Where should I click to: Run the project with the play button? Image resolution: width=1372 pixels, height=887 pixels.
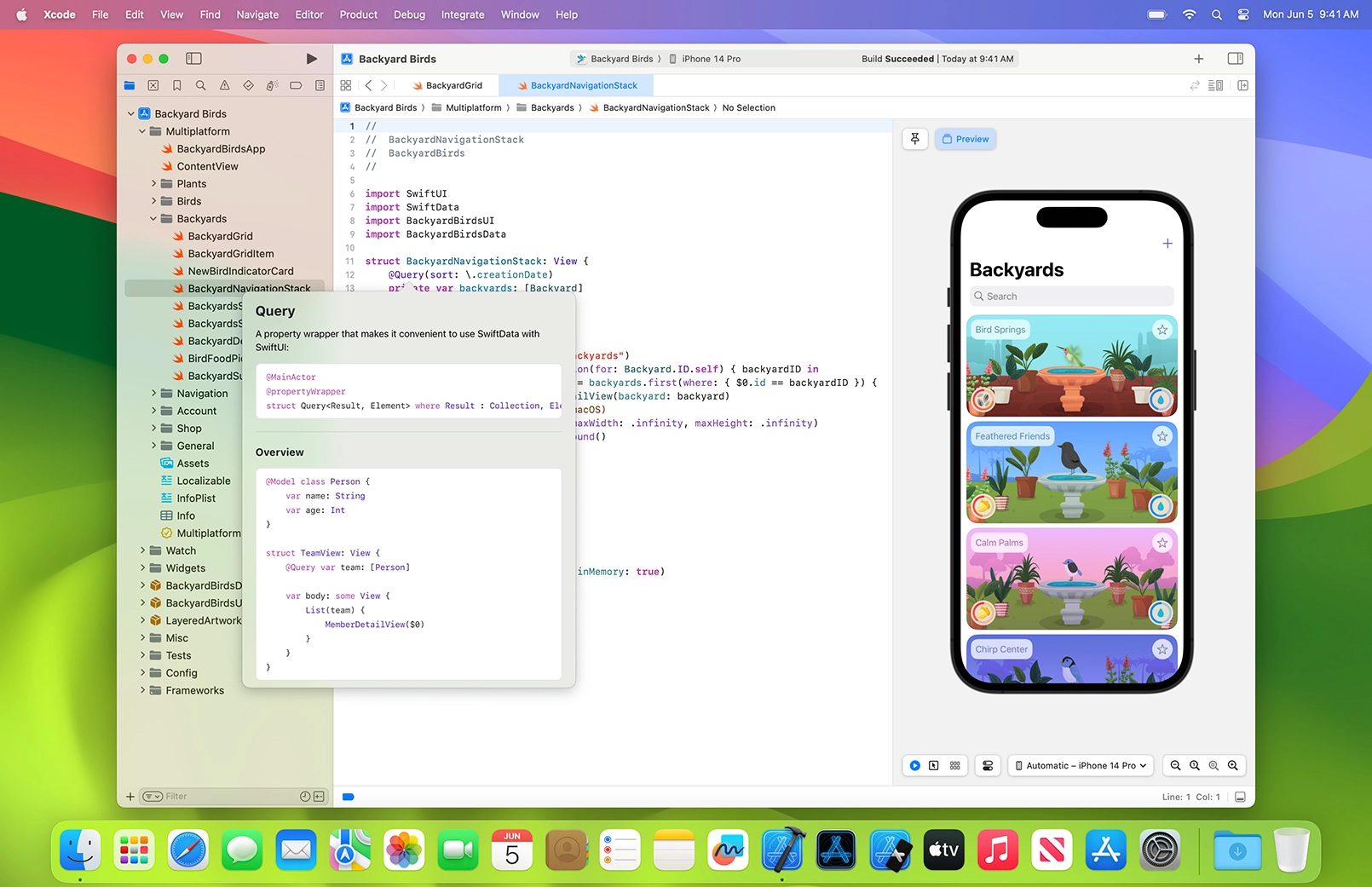pyautogui.click(x=311, y=59)
